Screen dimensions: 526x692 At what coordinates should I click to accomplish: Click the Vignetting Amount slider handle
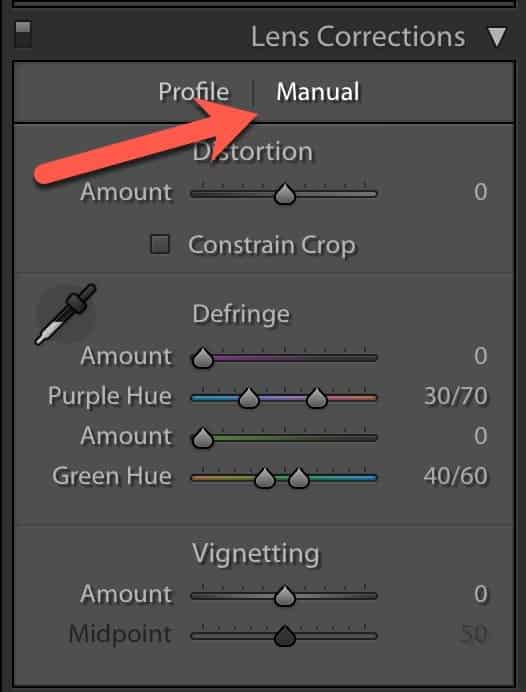click(x=285, y=596)
